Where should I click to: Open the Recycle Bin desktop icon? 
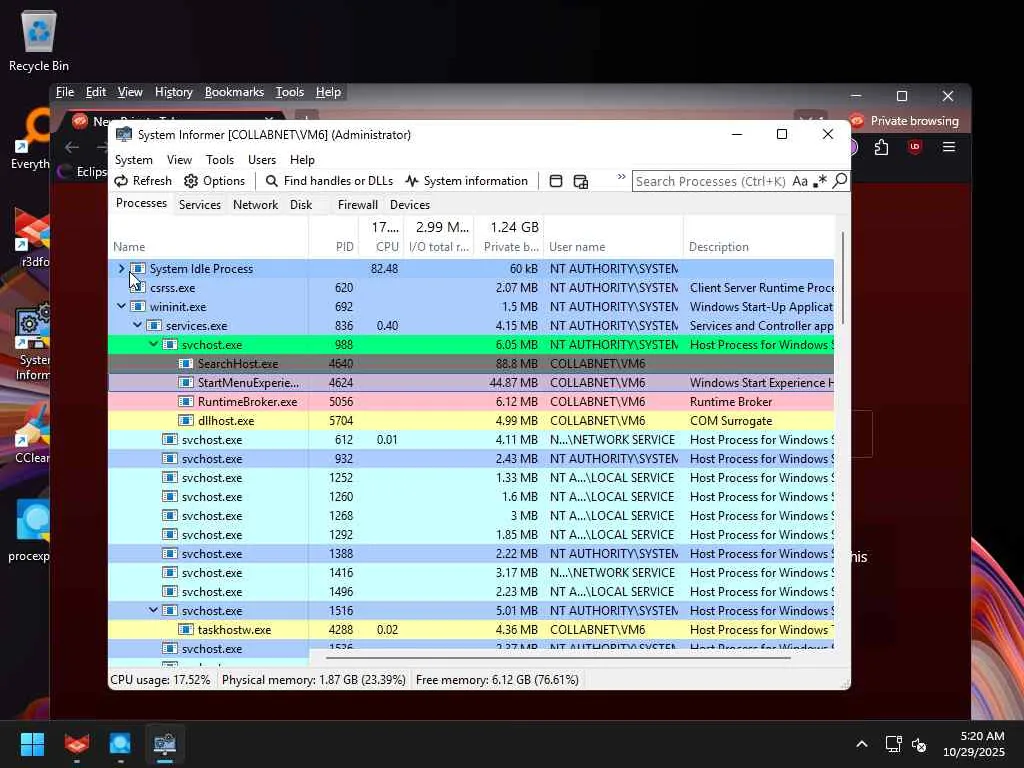coord(39,40)
